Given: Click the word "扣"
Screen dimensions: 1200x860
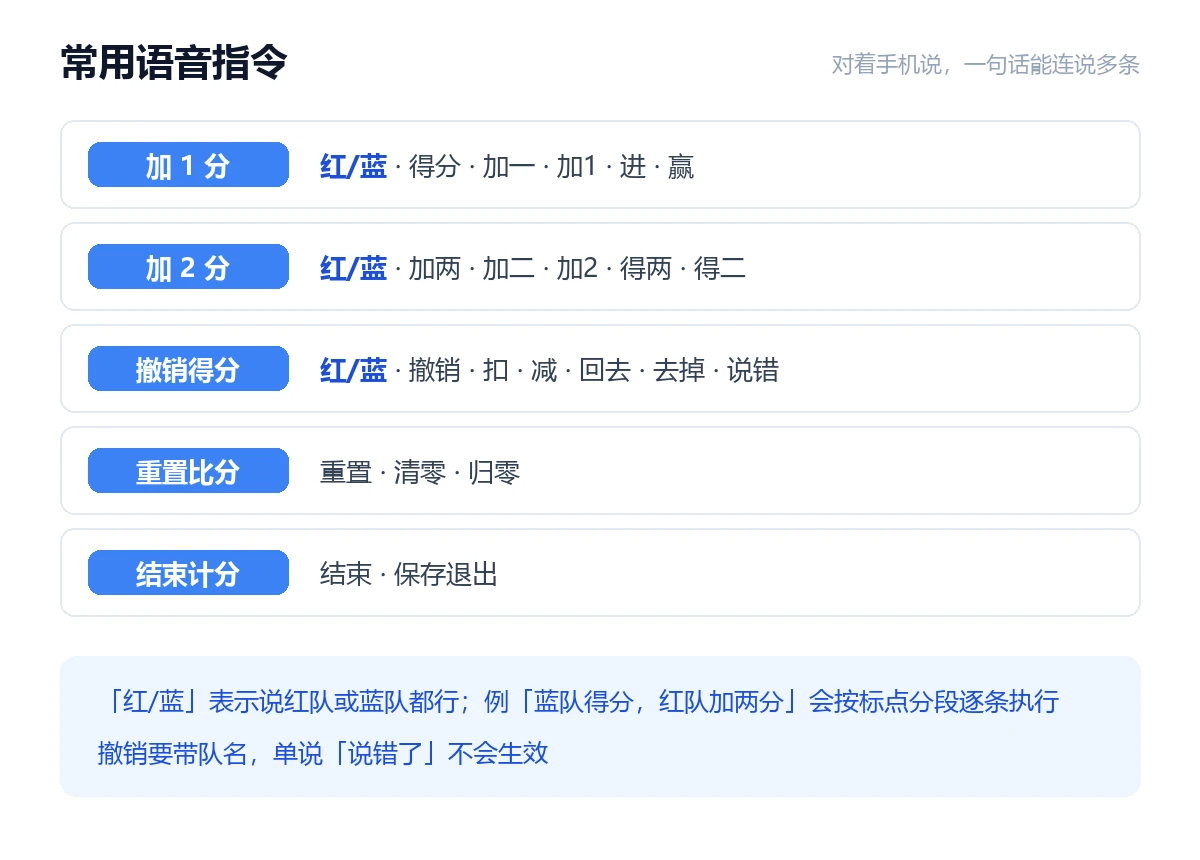Looking at the screenshot, I should tap(496, 370).
